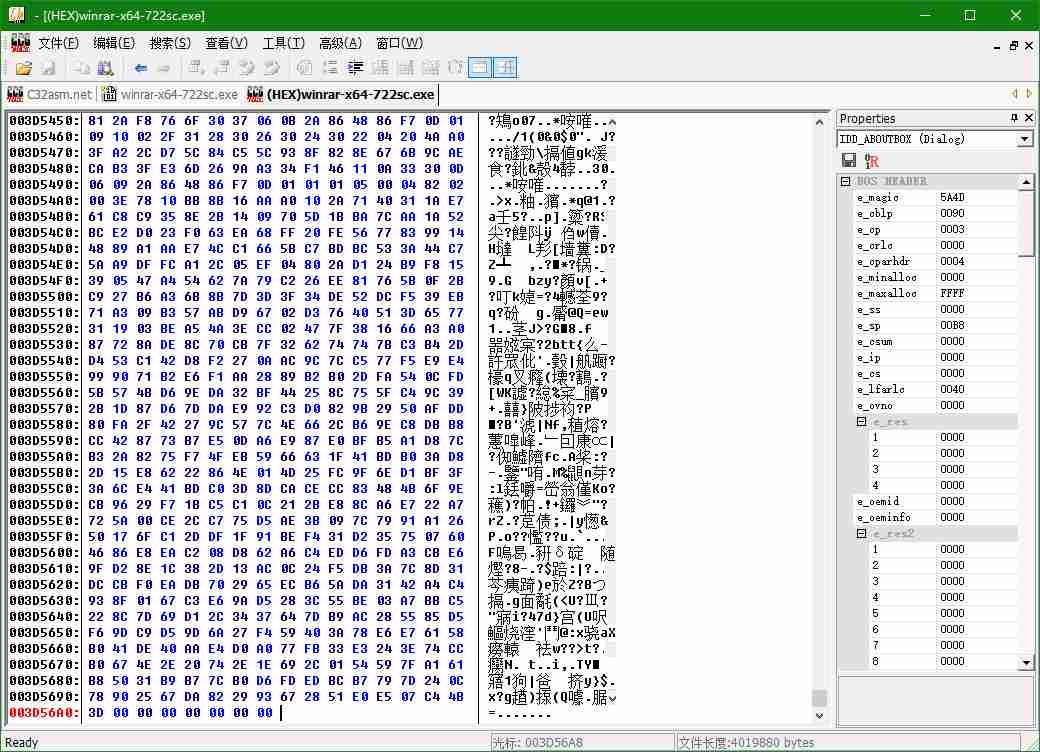Go back with the blue left arrow
Image resolution: width=1040 pixels, height=752 pixels.
tap(141, 68)
